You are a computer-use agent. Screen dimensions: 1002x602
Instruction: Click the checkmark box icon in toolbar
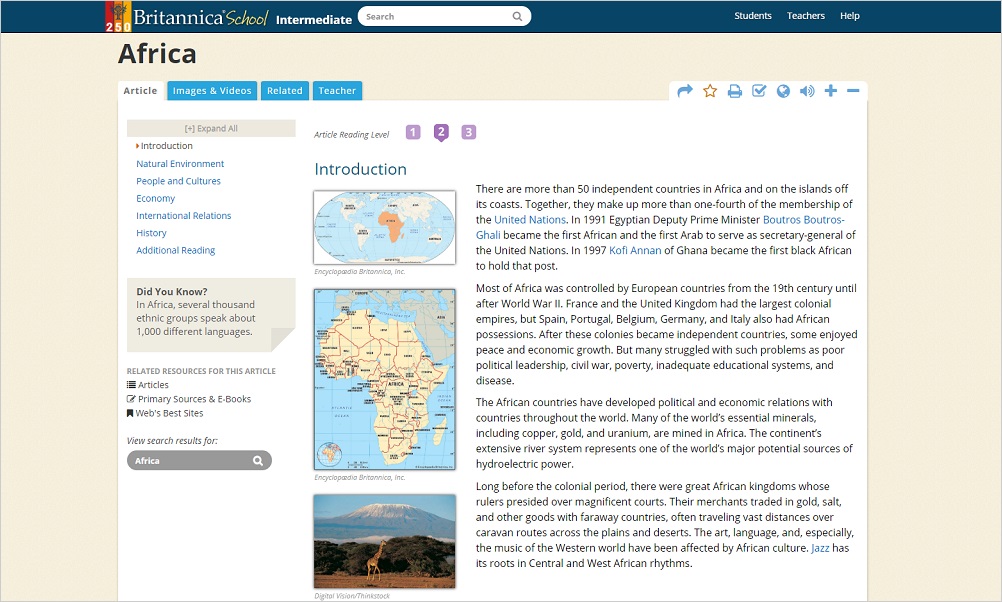coord(759,91)
